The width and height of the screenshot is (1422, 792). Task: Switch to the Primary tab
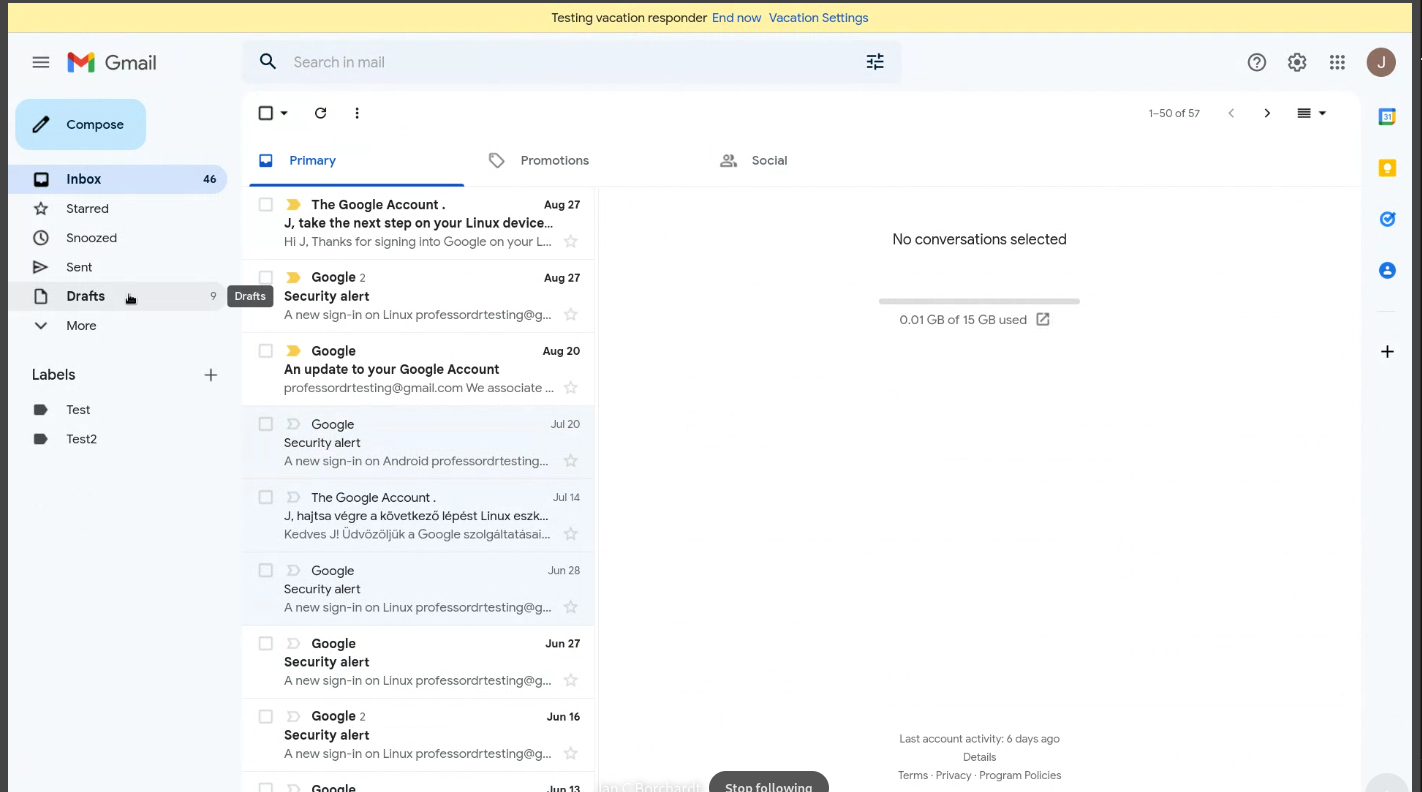[356, 160]
